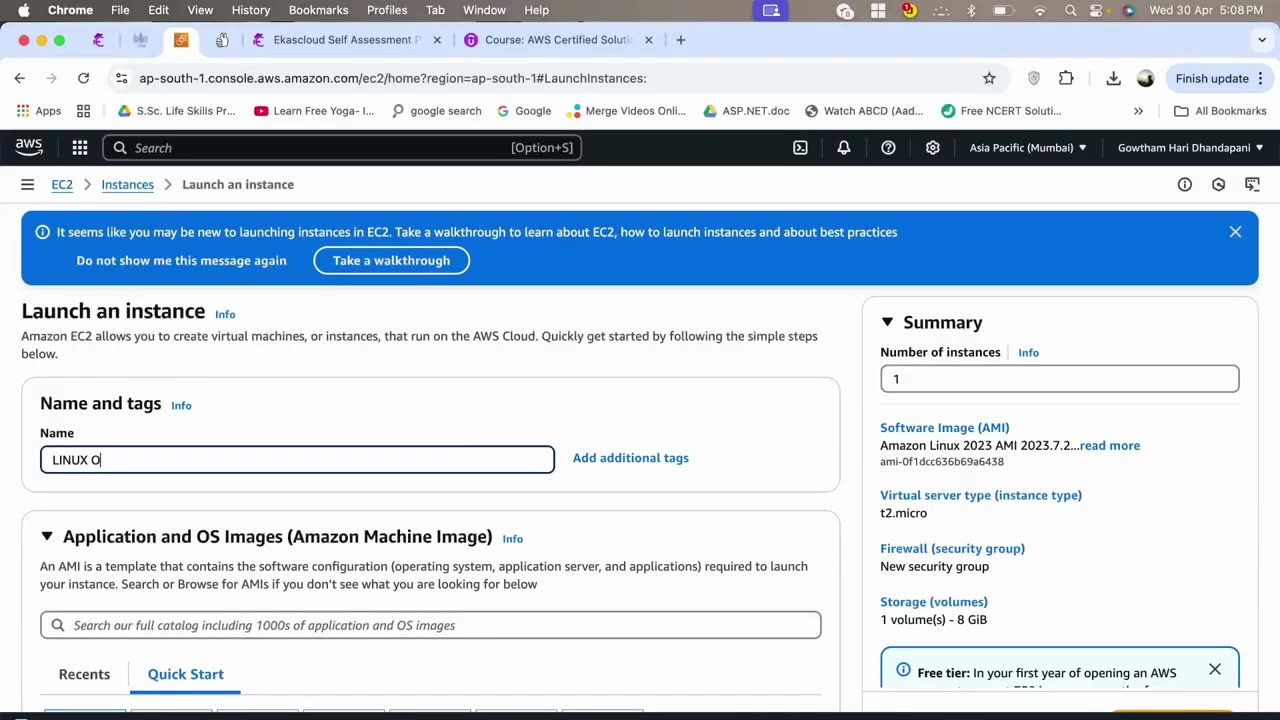The height and width of the screenshot is (720, 1280).
Task: Open the tab groups grid icon in bookmarks bar
Action: pos(84,111)
